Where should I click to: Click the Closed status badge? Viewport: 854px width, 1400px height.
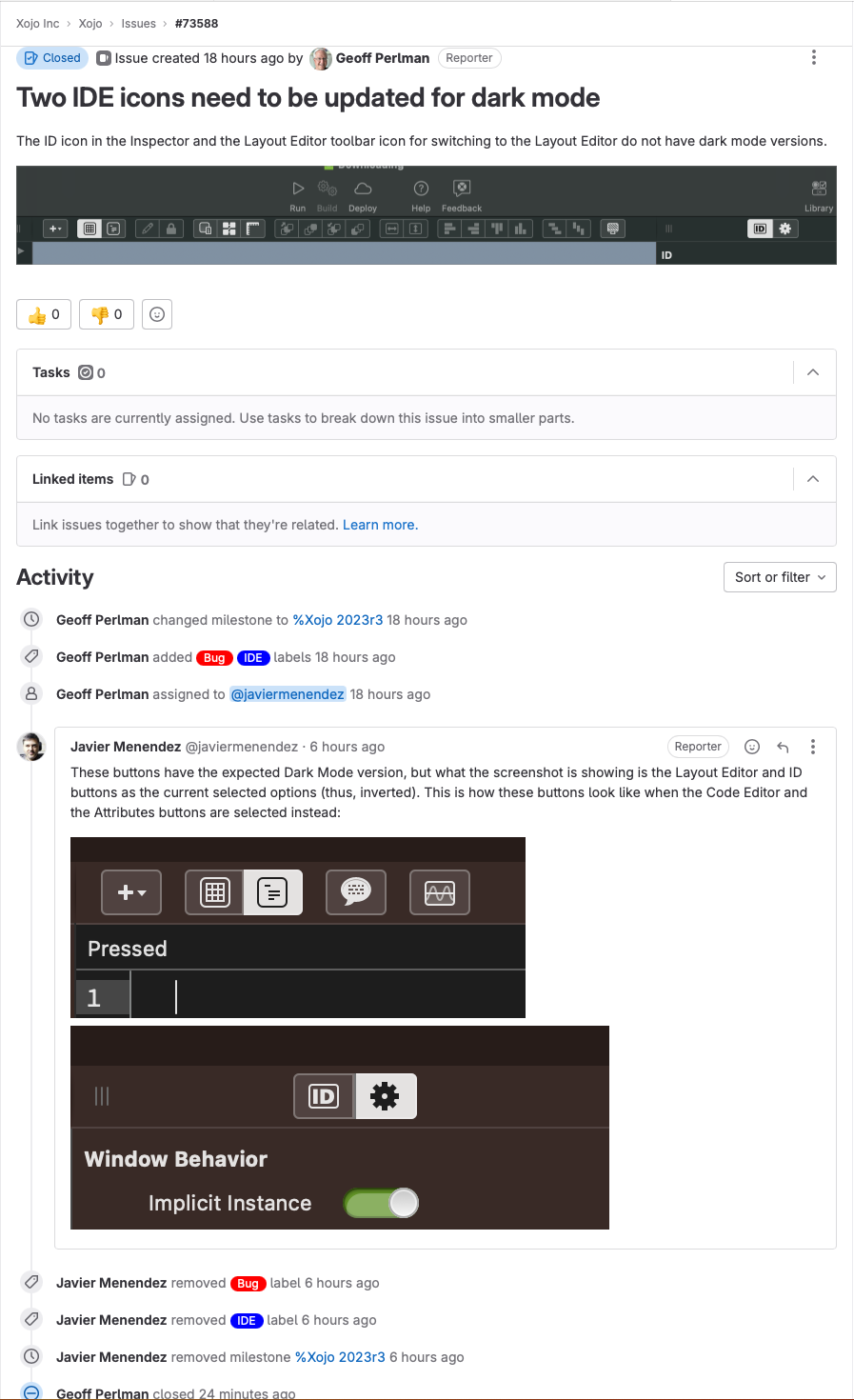point(52,58)
